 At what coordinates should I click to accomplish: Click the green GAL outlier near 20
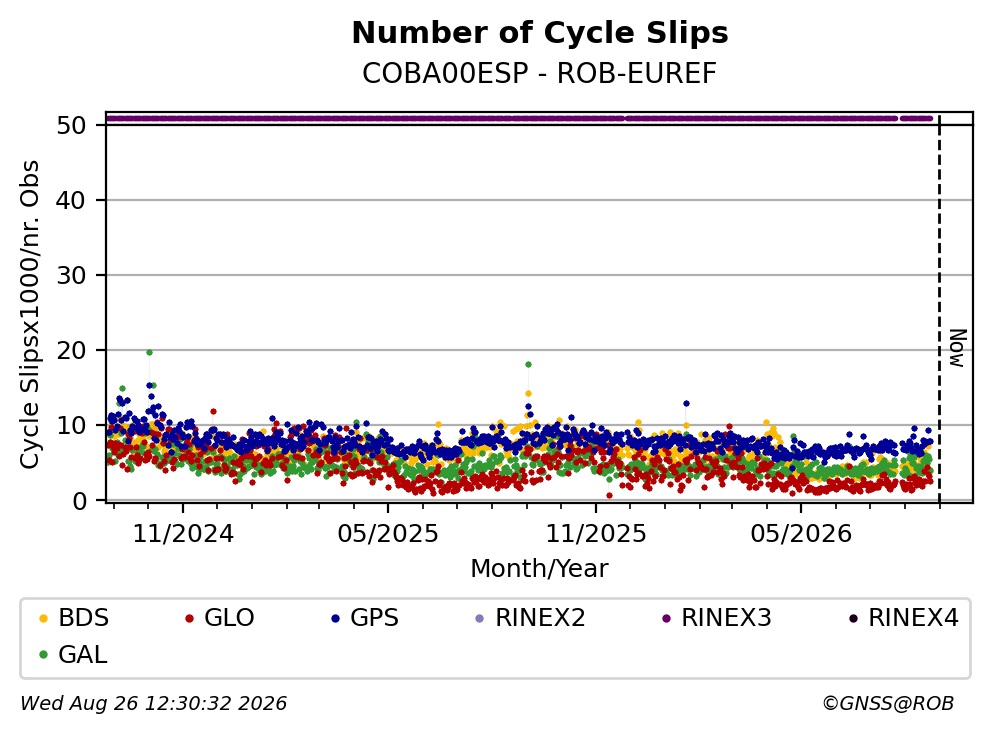point(149,352)
